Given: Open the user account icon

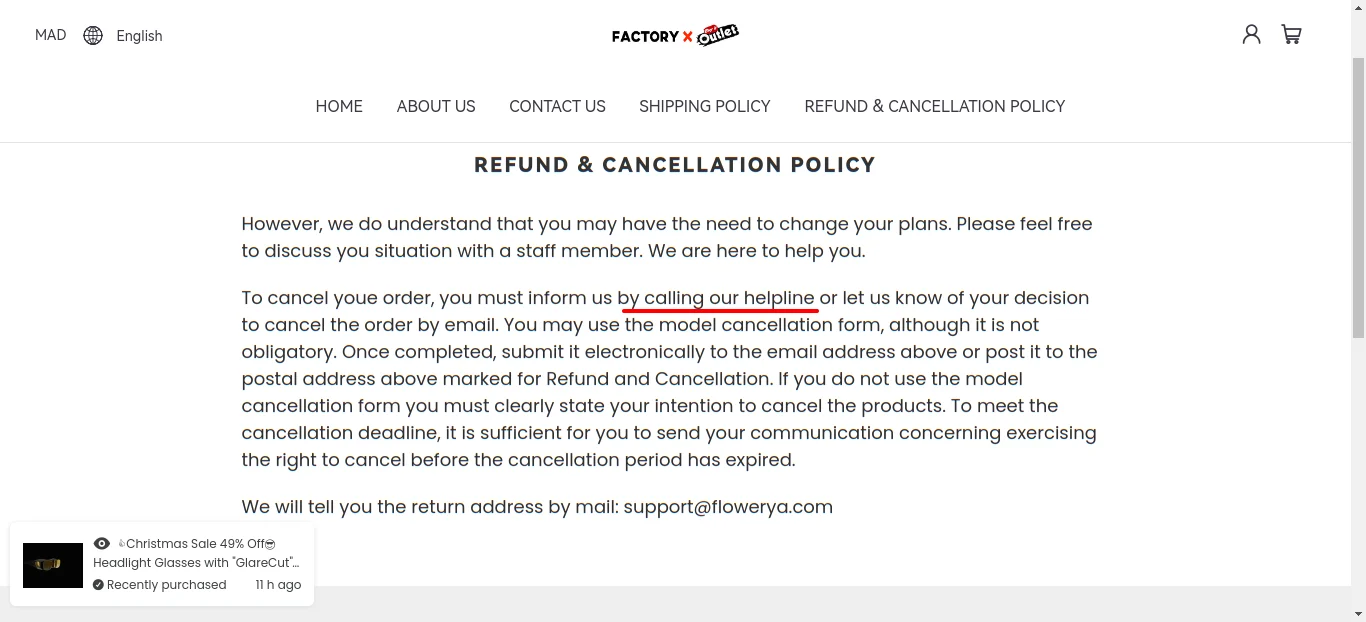Looking at the screenshot, I should click(x=1251, y=35).
